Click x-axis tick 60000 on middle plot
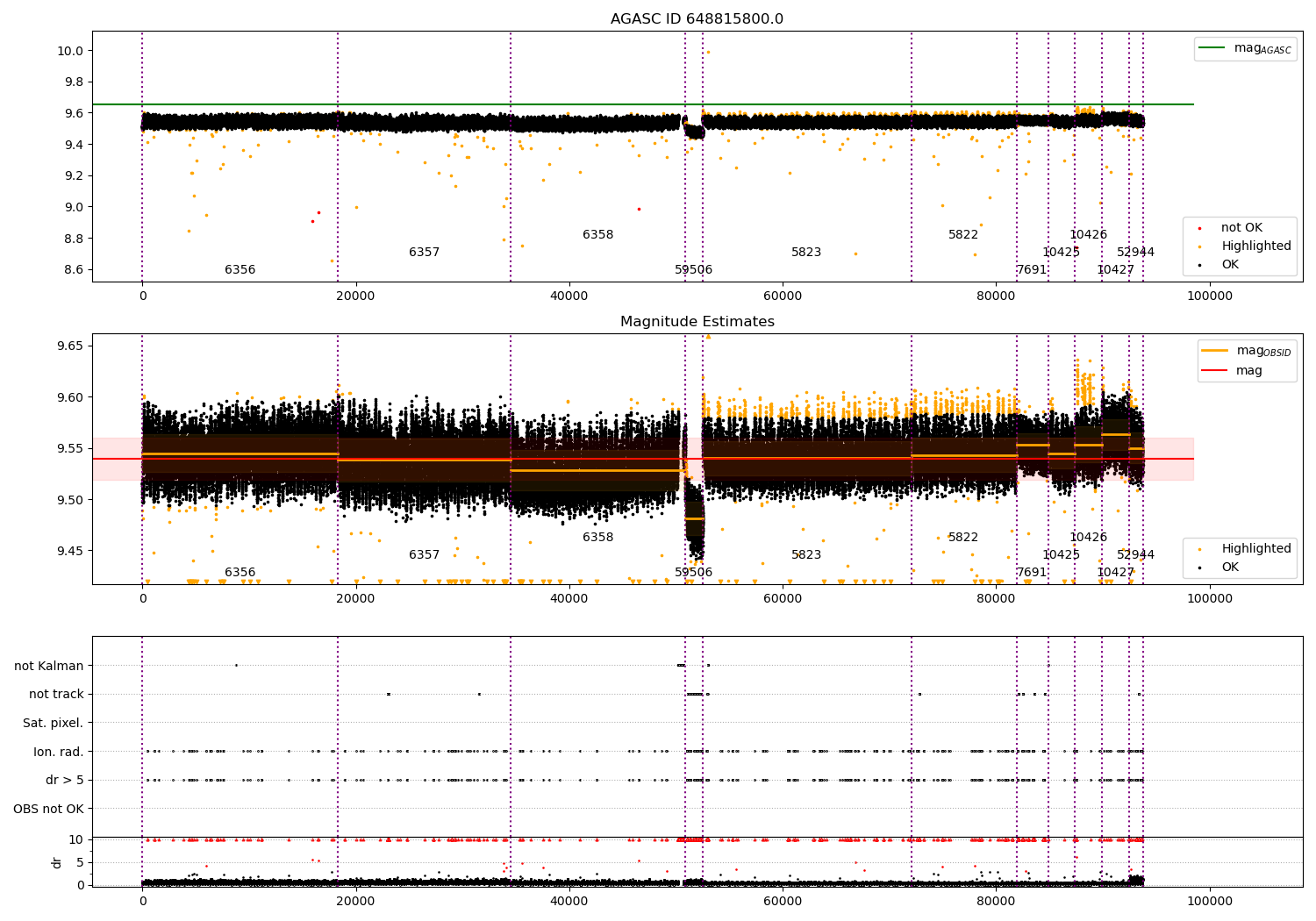 783,599
